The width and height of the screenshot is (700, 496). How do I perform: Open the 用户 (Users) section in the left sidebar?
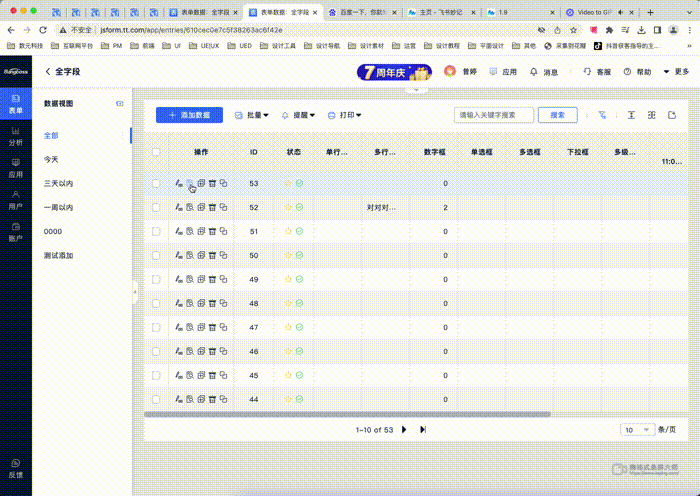(x=15, y=200)
